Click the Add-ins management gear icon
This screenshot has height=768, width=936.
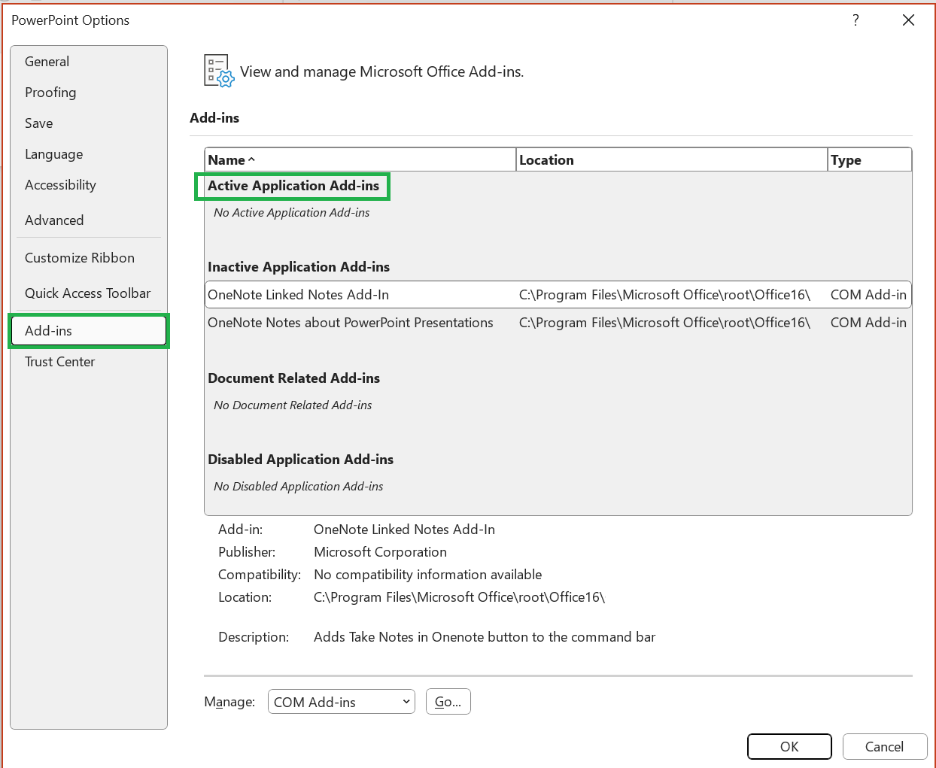tap(218, 71)
